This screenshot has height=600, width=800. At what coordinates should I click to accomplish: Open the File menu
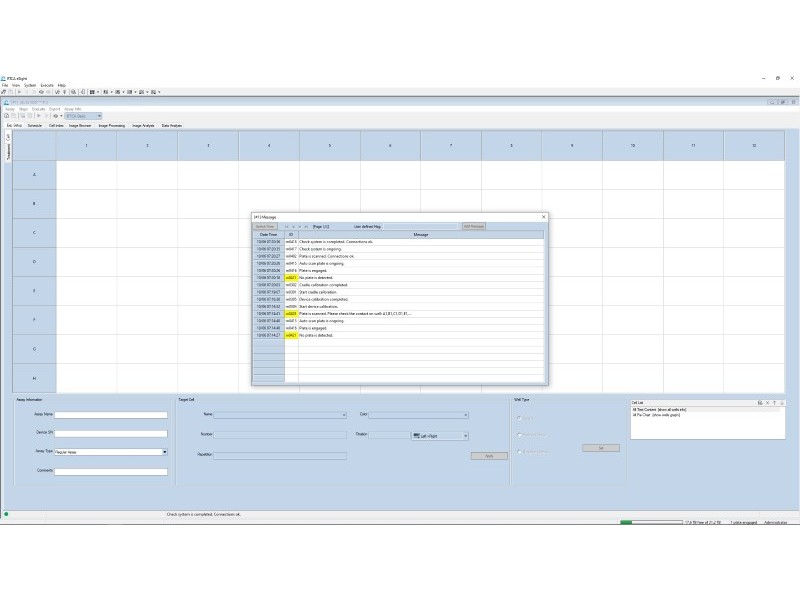click(x=5, y=85)
